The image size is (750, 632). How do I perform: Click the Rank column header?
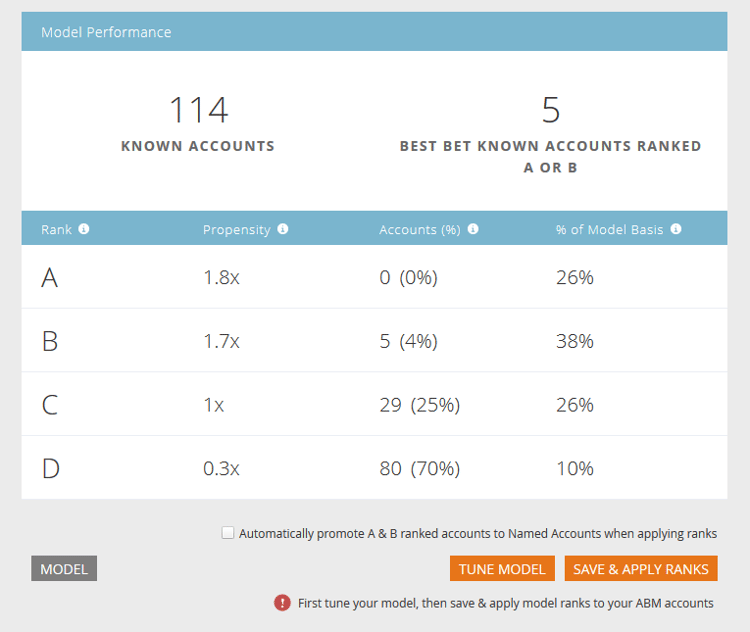tap(56, 229)
